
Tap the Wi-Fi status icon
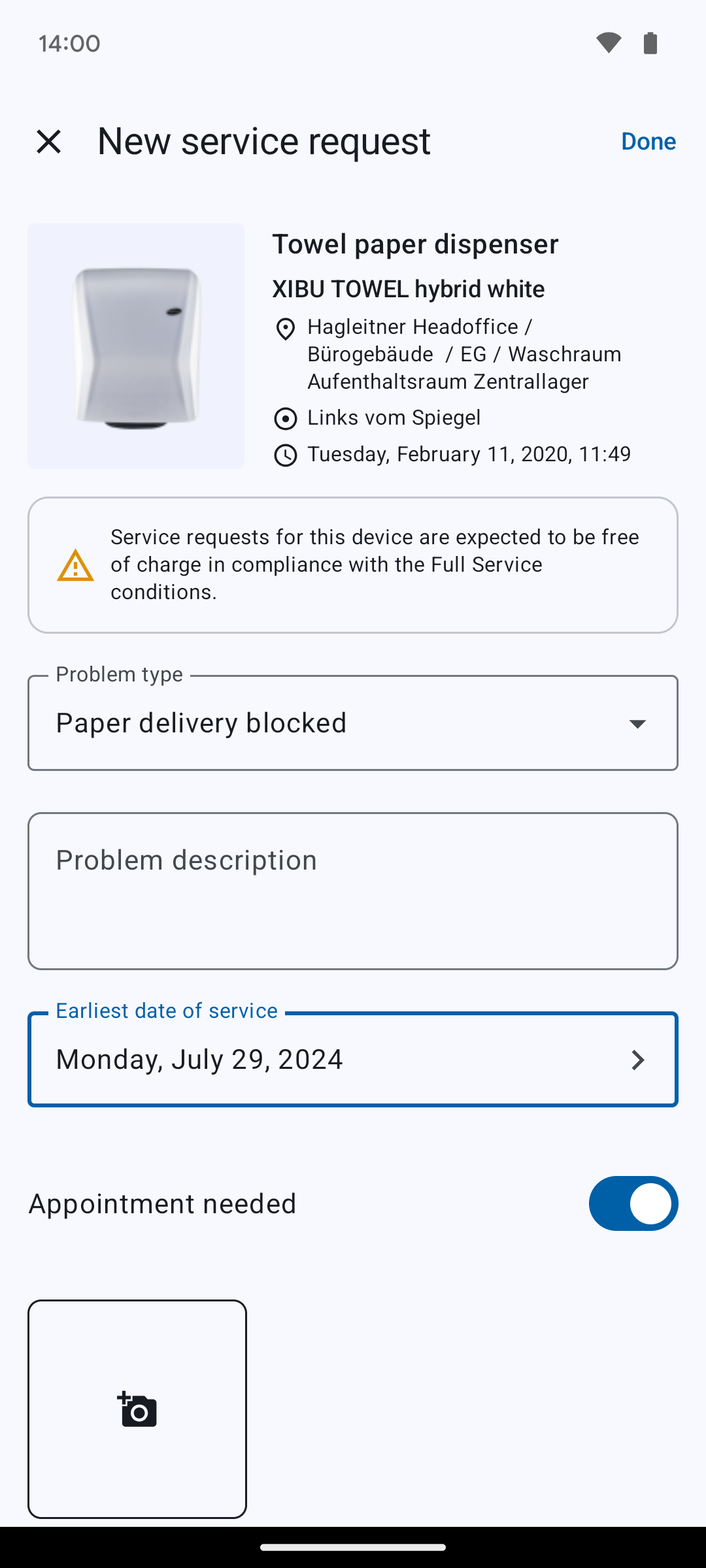(608, 43)
